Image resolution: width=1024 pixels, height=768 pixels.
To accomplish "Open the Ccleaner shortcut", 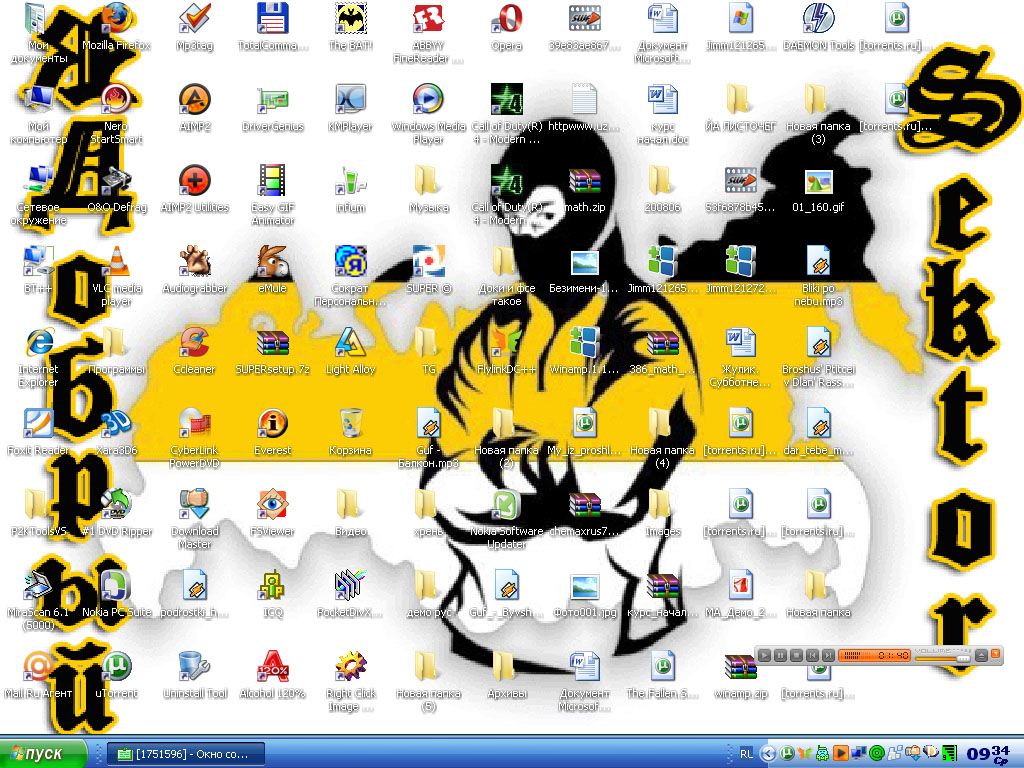I will coord(195,351).
